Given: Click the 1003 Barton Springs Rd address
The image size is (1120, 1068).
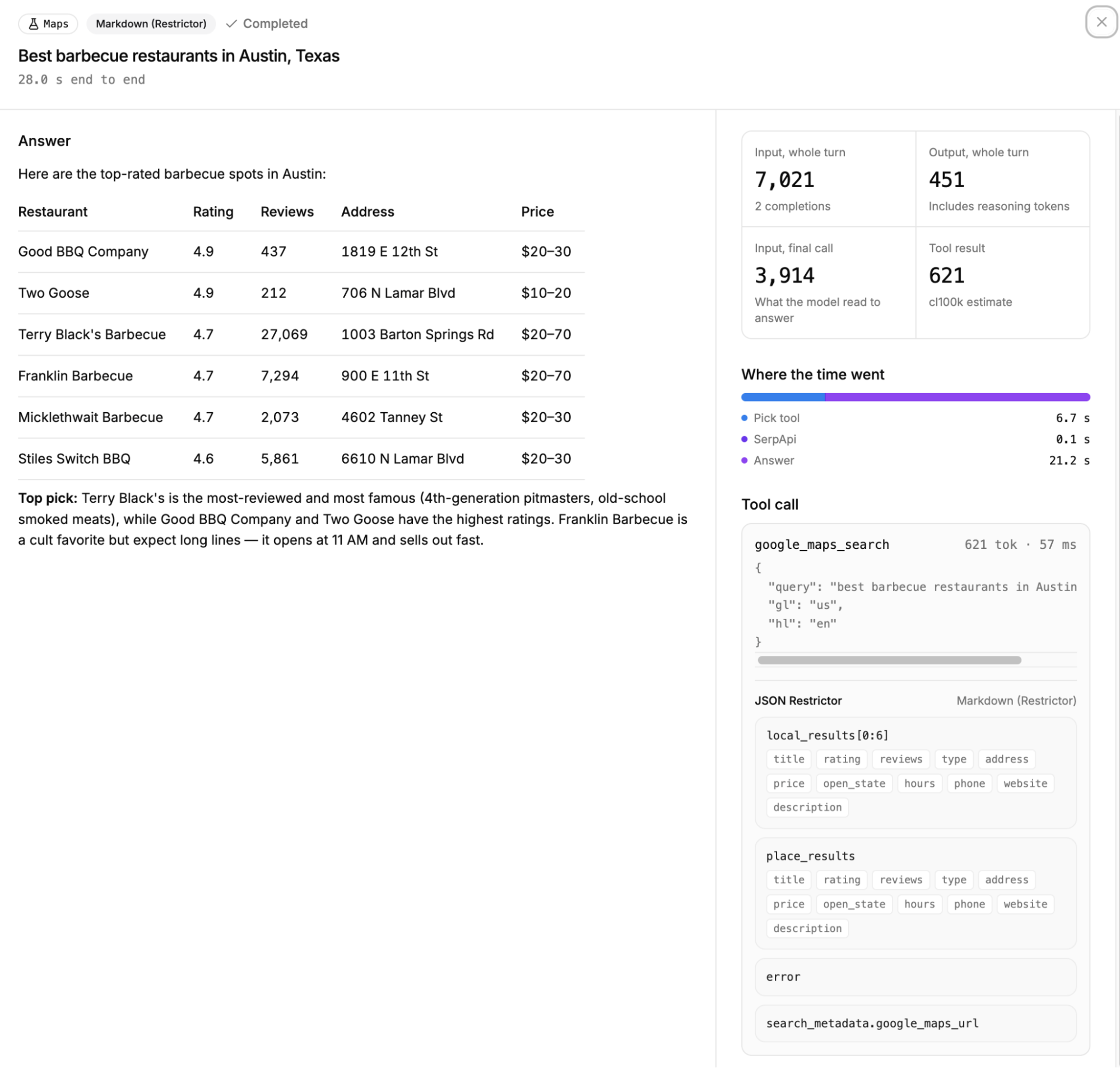Looking at the screenshot, I should (x=417, y=334).
